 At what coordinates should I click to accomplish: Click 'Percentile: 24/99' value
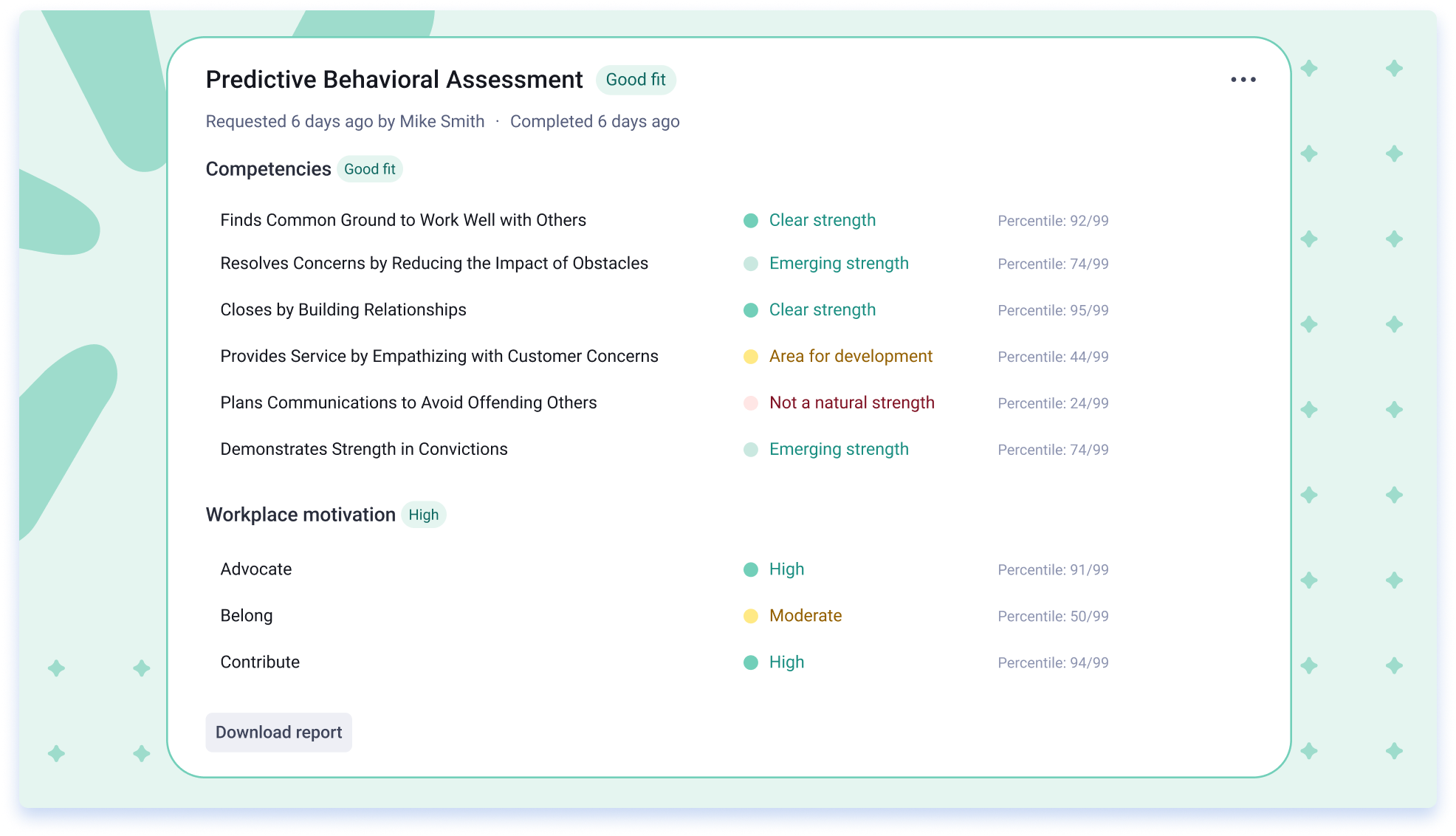point(1053,403)
